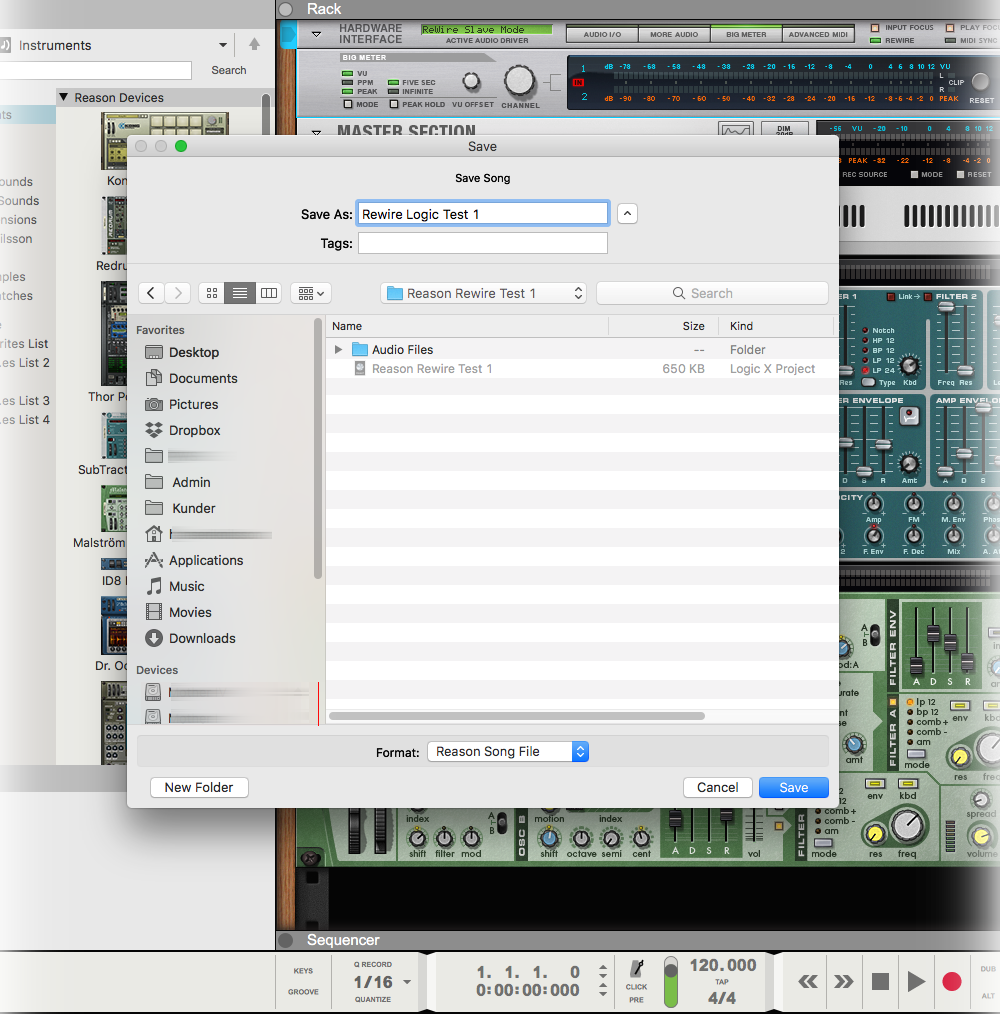Select the AUDIO I/O tab in Hardware Interface
This screenshot has height=1014, width=1000.
point(602,35)
